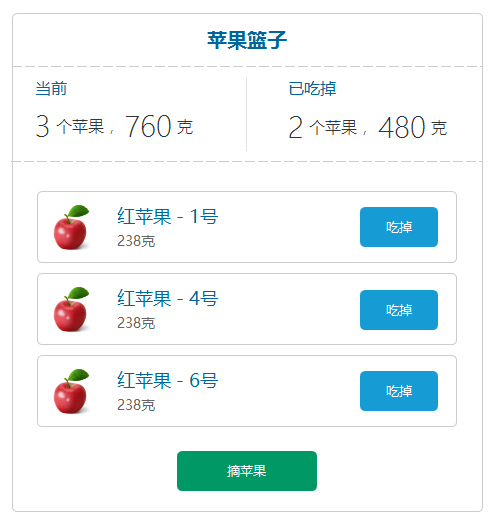
Task: Select the 红苹果 - 1号 title text
Action: pyautogui.click(x=167, y=216)
